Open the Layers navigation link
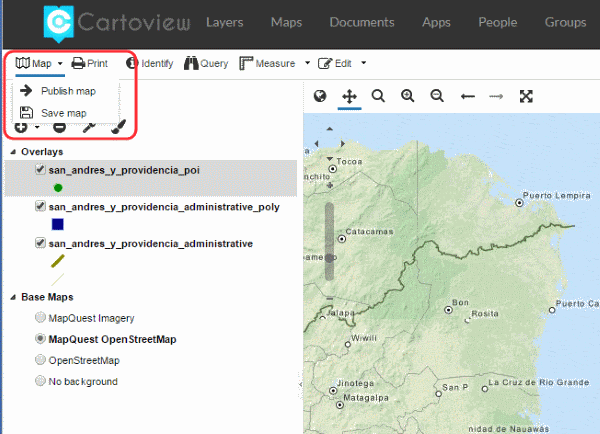 225,22
